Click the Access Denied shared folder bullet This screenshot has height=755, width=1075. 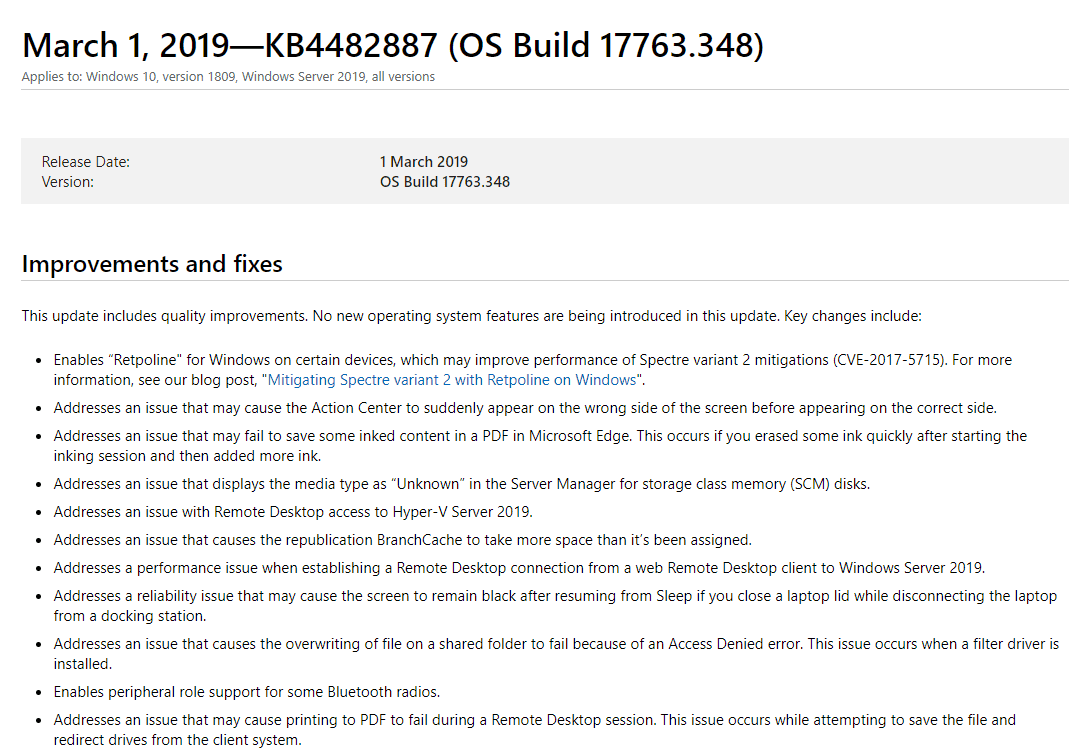point(556,654)
